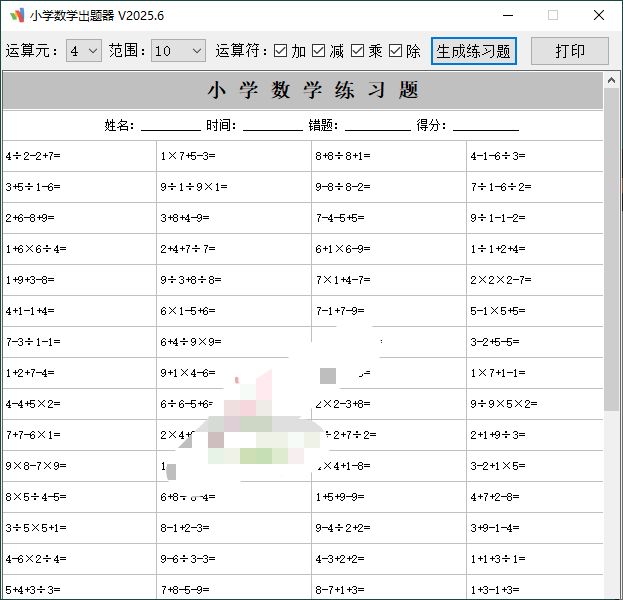This screenshot has width=623, height=600.
Task: Toggle the 减 (subtraction) checkbox
Action: pyautogui.click(x=319, y=51)
